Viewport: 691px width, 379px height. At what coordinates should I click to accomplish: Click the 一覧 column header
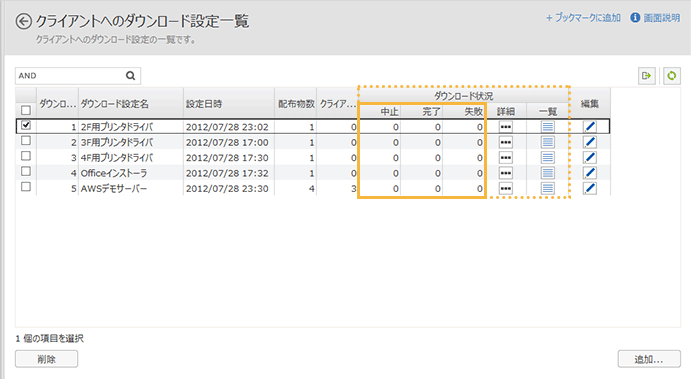(548, 111)
